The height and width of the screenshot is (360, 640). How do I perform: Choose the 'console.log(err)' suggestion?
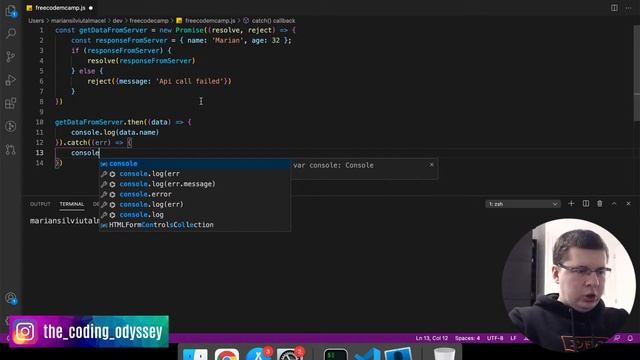(x=195, y=204)
